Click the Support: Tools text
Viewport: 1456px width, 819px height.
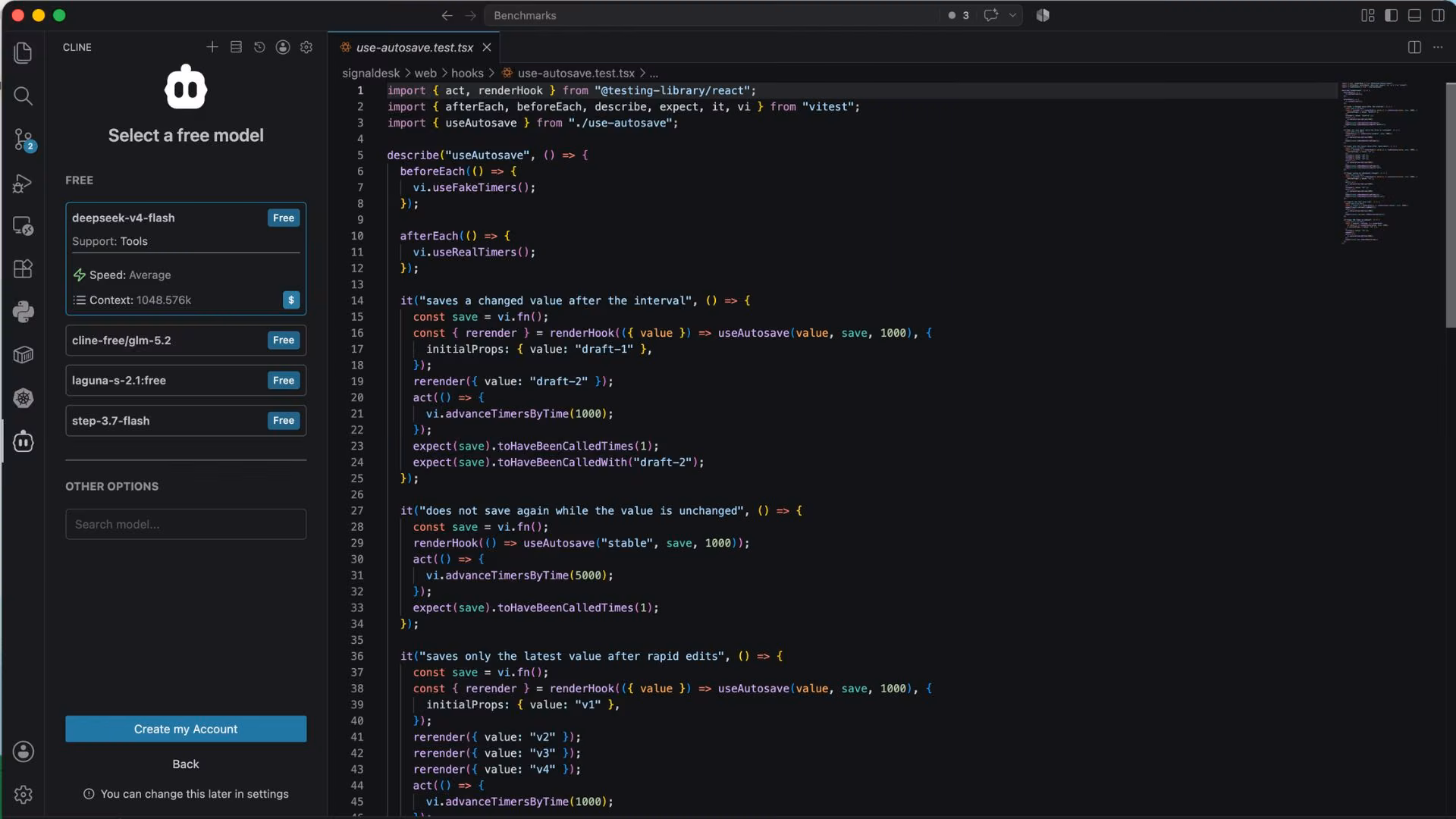tap(110, 241)
